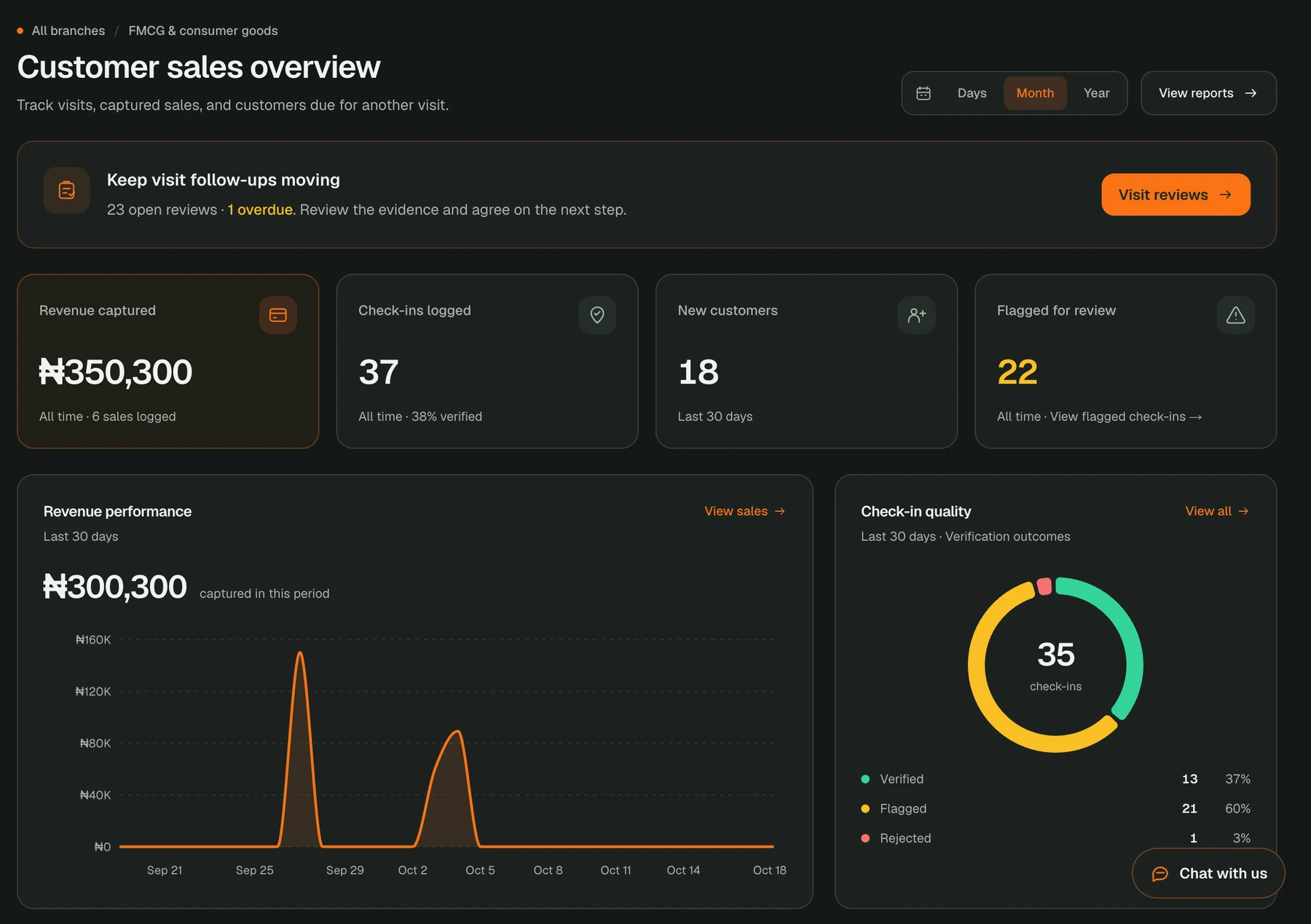Click the chat bubble icon in Chat with us

pos(1160,874)
